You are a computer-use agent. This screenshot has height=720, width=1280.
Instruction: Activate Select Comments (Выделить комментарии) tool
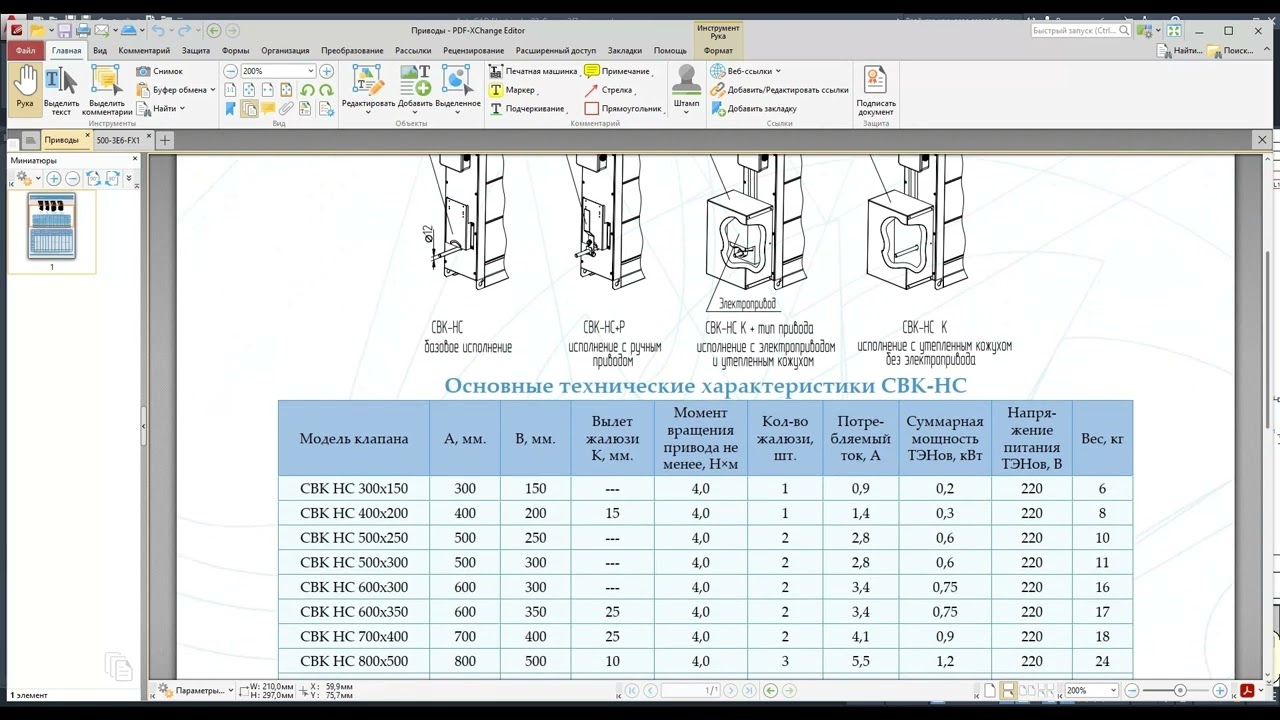pos(107,90)
